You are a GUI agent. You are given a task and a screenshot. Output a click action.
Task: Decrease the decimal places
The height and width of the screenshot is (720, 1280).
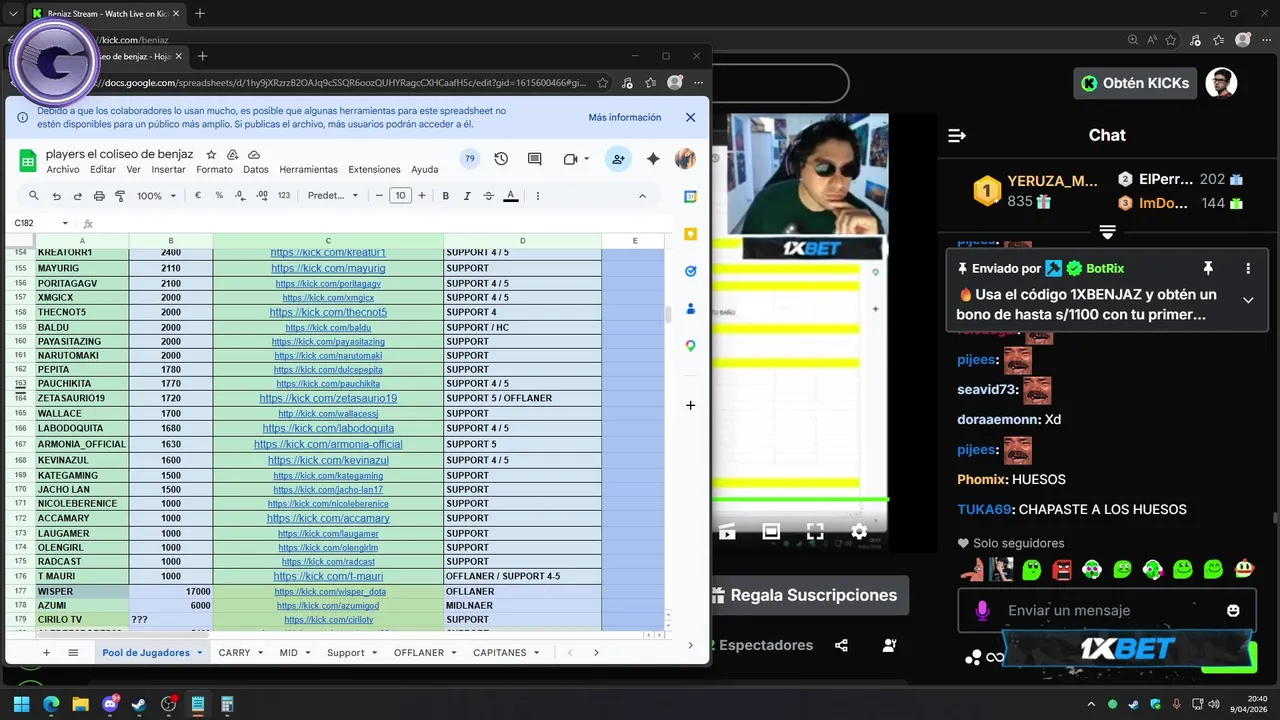tap(241, 196)
